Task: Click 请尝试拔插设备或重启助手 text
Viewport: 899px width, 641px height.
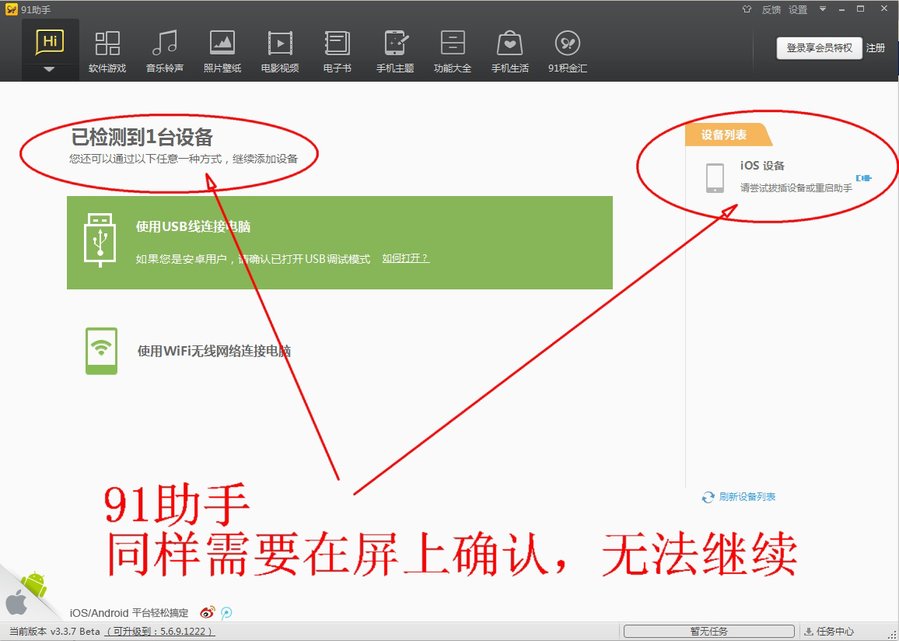Action: (x=796, y=187)
